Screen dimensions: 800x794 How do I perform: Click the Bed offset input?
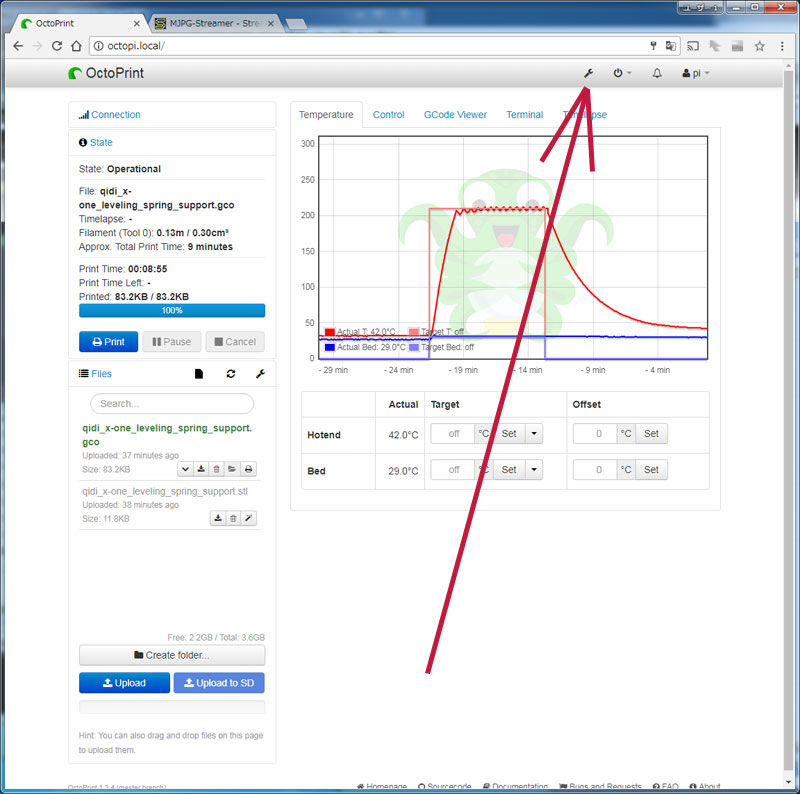click(x=595, y=469)
